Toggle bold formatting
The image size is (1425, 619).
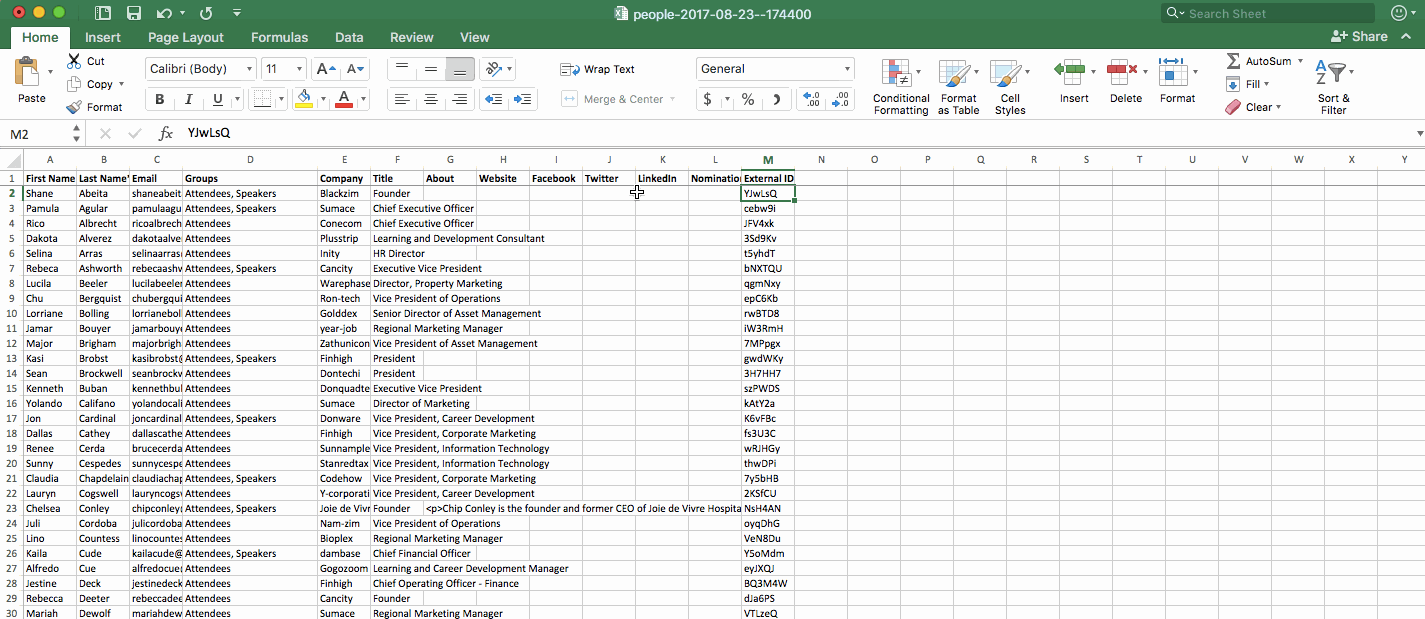(x=160, y=99)
